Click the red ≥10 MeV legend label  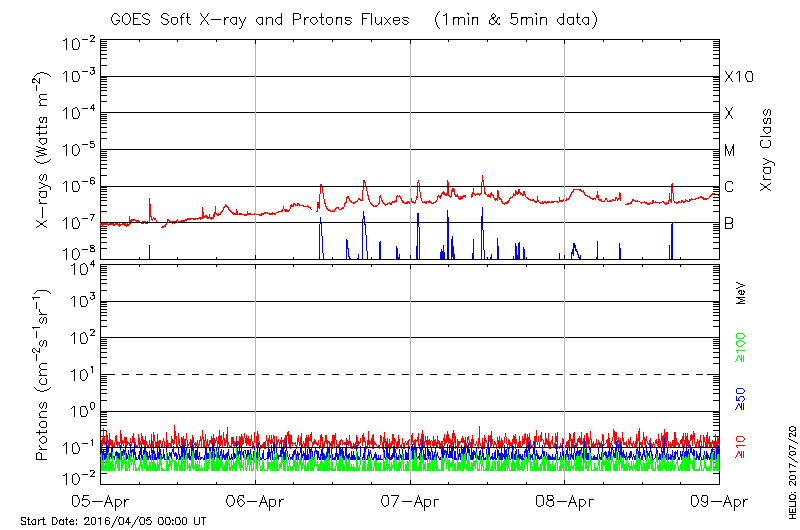[x=742, y=447]
